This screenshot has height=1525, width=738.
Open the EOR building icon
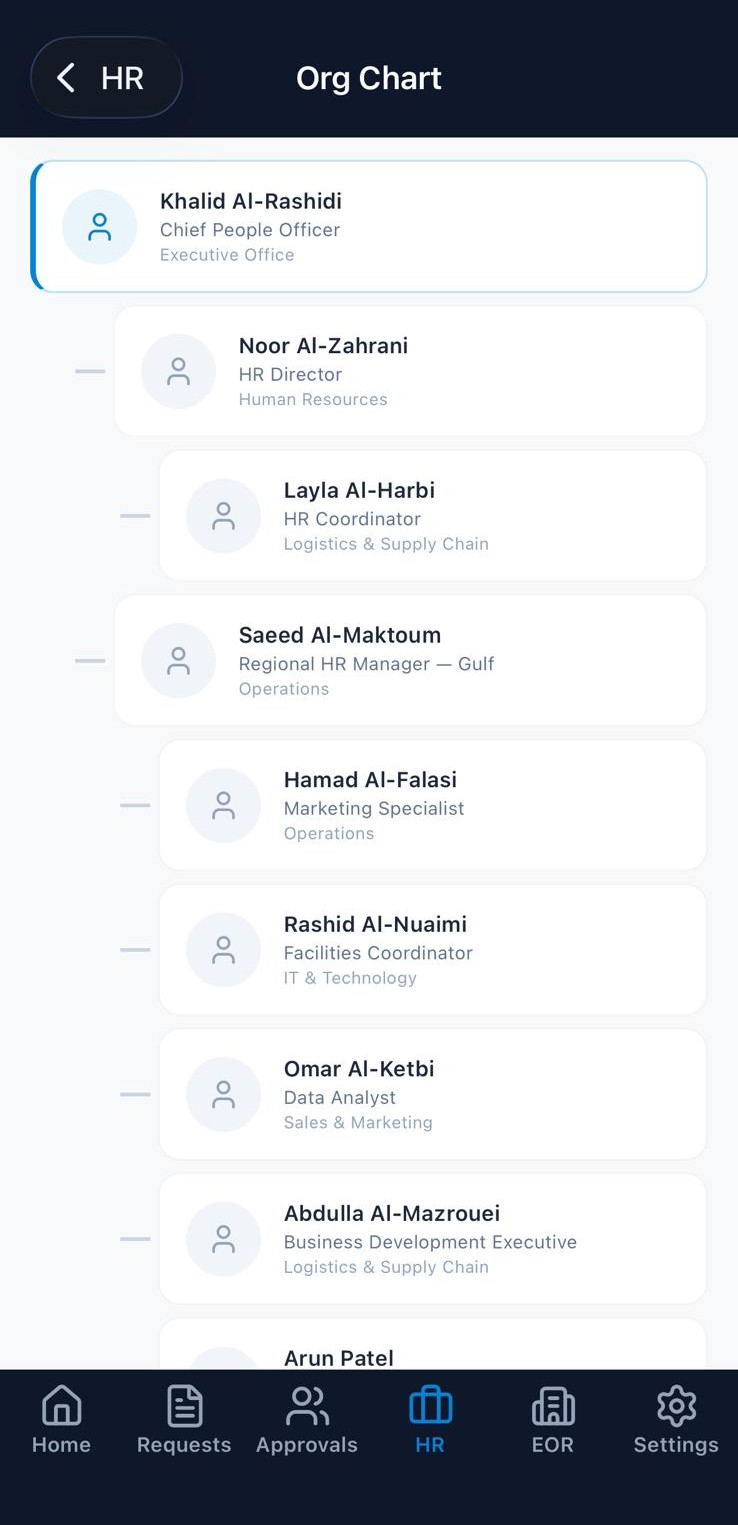(553, 1406)
